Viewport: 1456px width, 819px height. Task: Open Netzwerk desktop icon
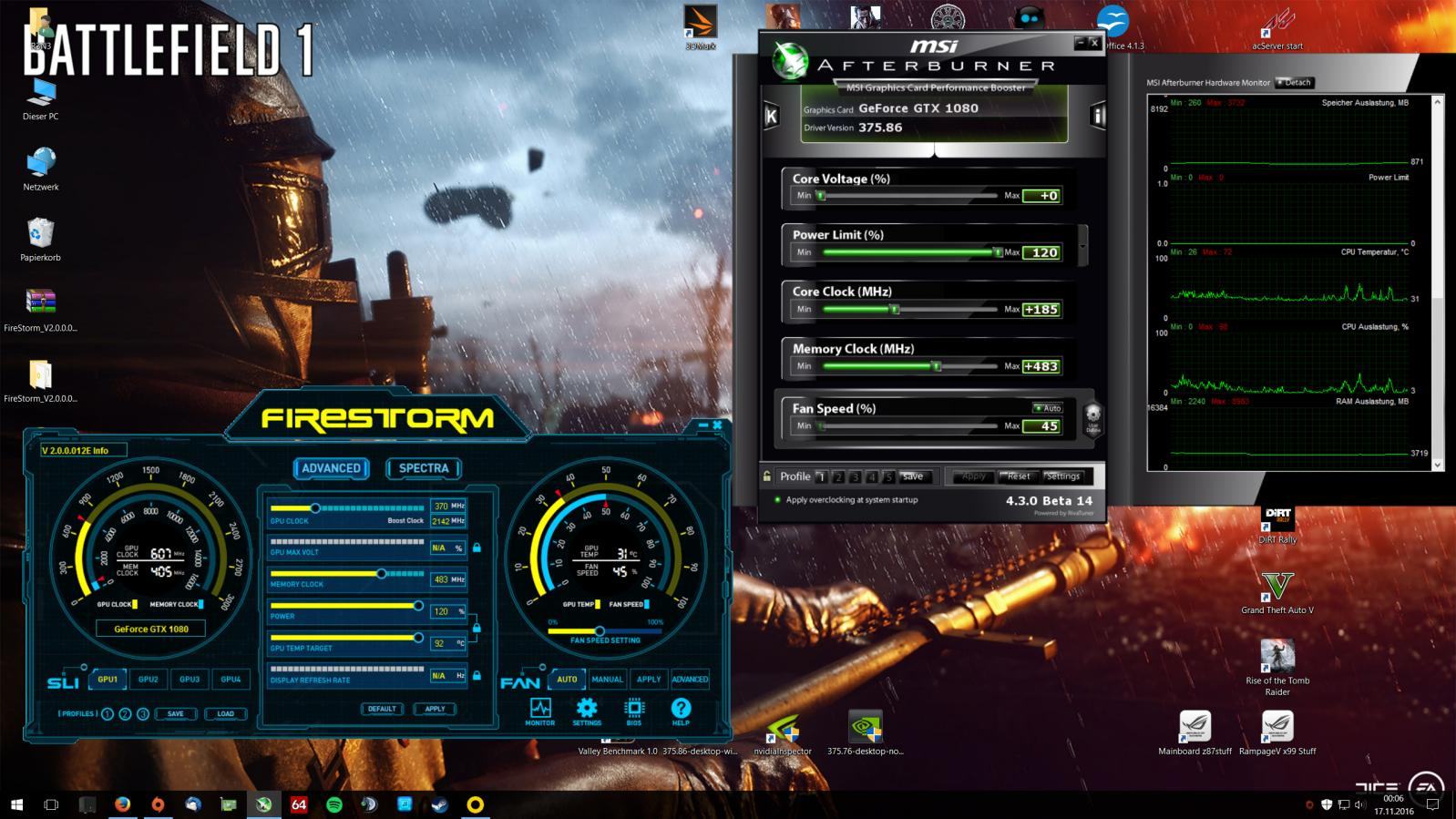point(40,169)
